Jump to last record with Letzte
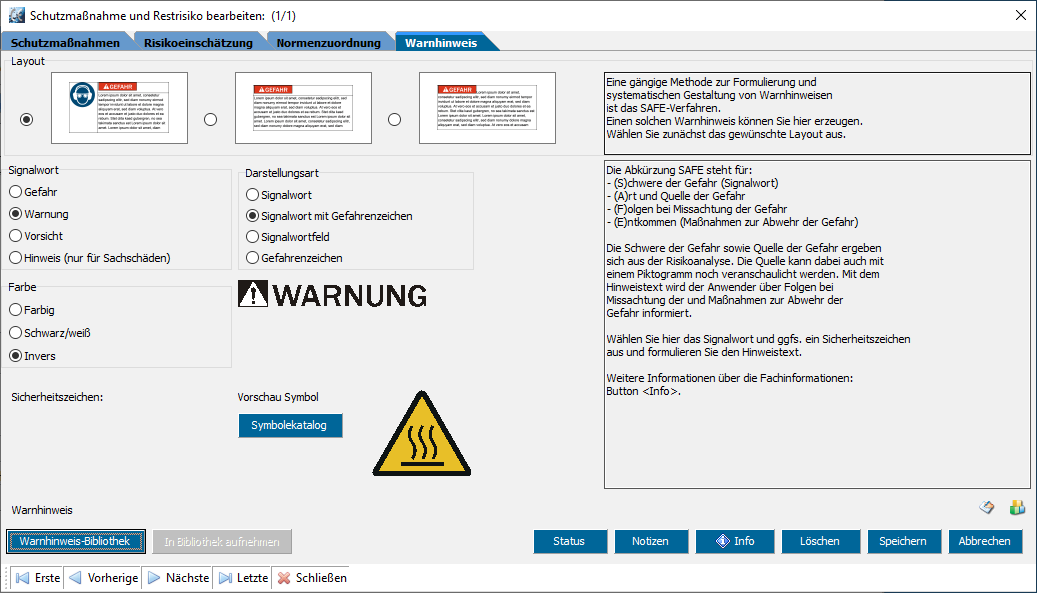Viewport: 1037px width, 593px height. tap(243, 578)
